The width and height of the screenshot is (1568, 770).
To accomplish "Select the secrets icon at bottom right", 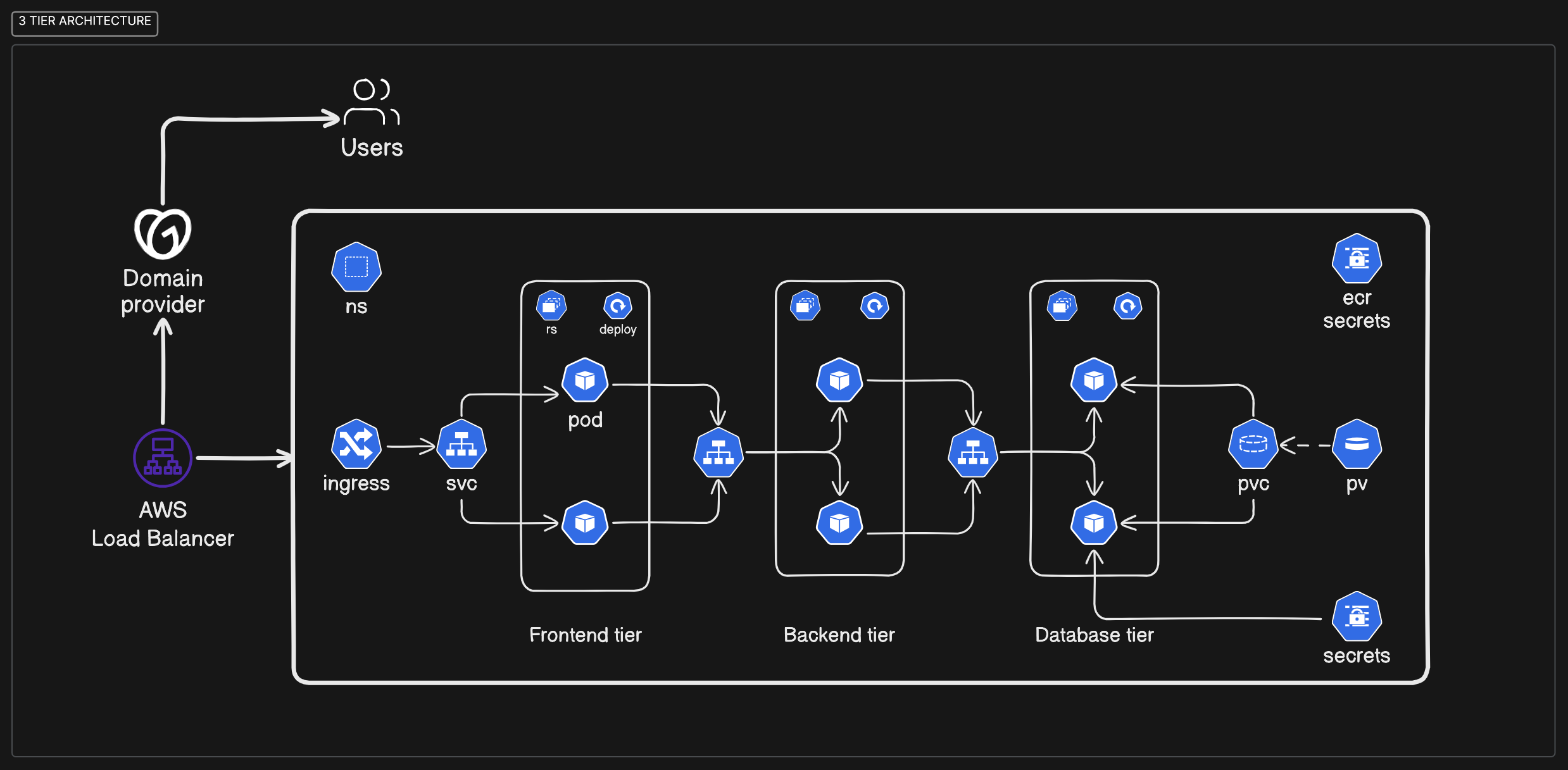I will [x=1357, y=616].
